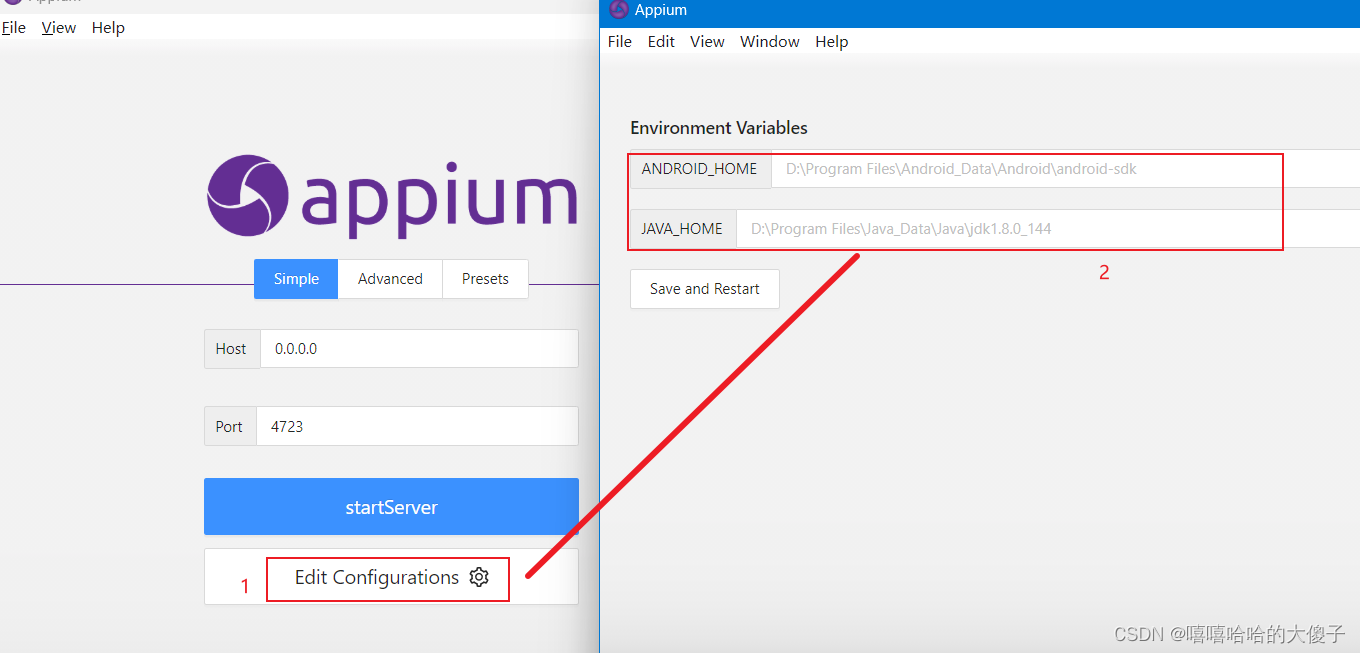Open View menu in front Appium window

707,41
